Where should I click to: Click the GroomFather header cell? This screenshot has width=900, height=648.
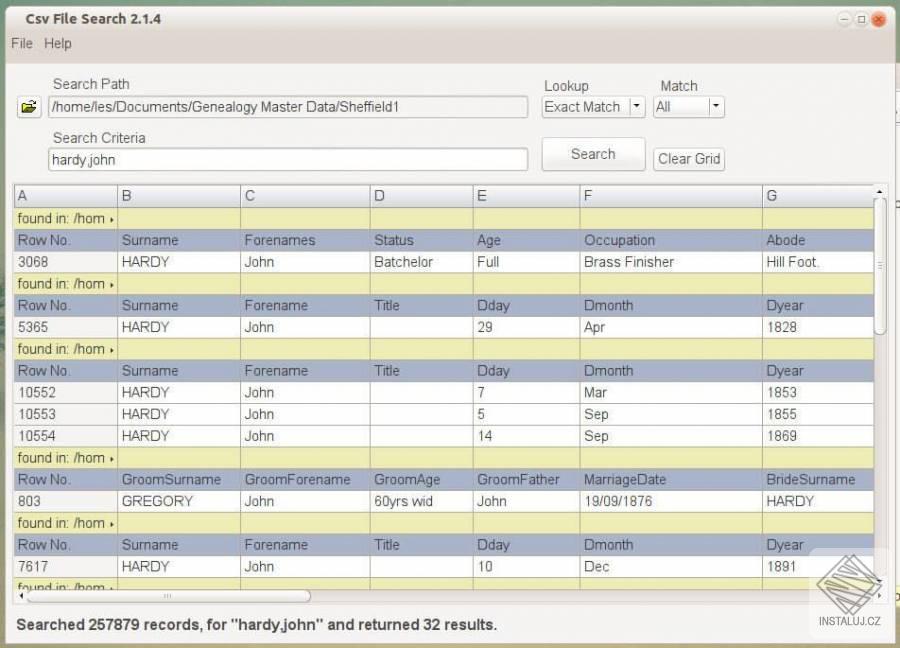pyautogui.click(x=527, y=480)
